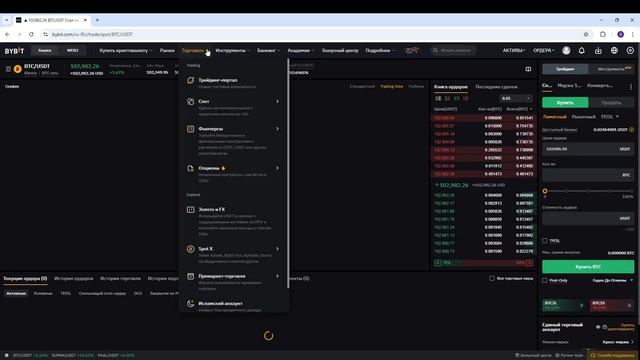Click the guide book icon above order book
Screen dimensions: 640x360
pos(528,69)
